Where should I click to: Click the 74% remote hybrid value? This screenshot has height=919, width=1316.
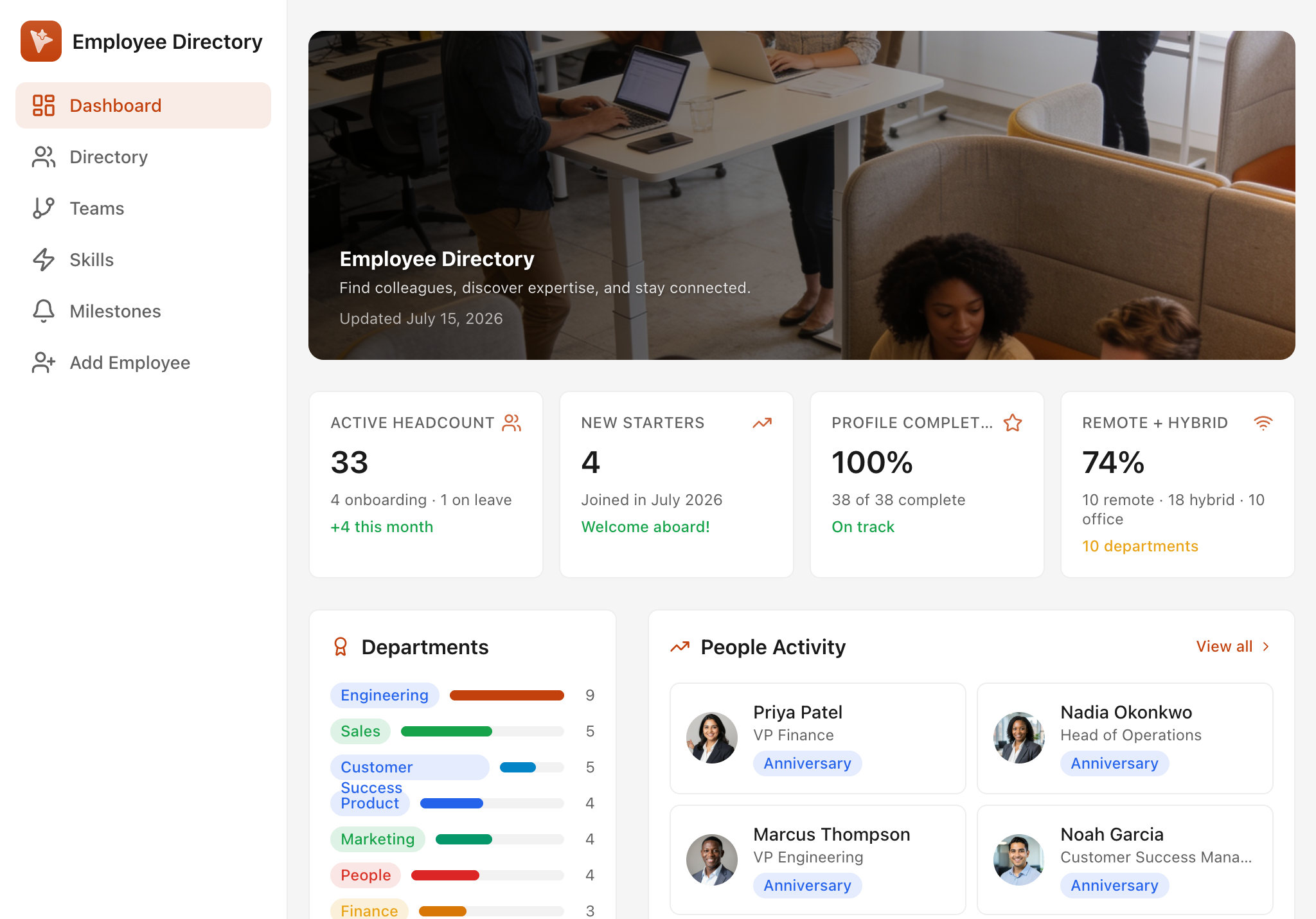coord(1113,462)
